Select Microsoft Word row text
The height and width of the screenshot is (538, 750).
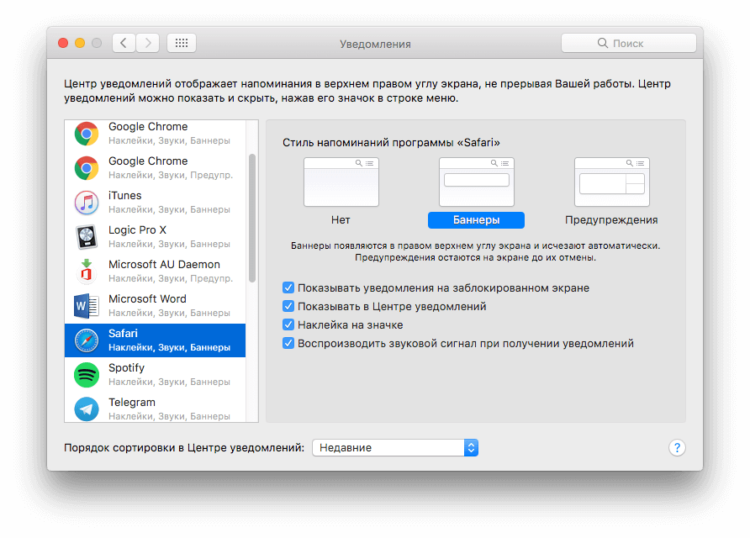pos(169,306)
